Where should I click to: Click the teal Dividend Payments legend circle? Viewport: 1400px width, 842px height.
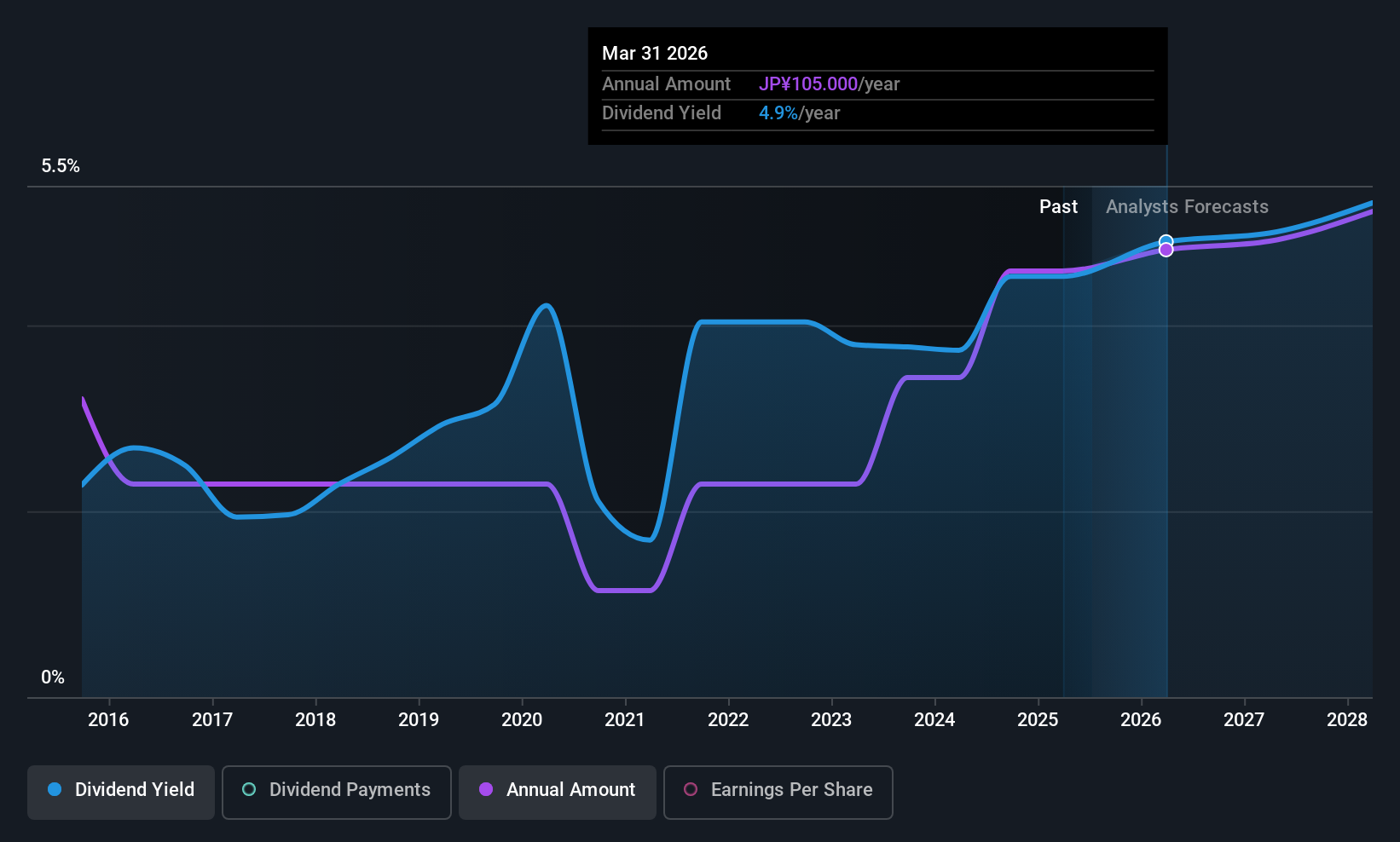click(x=249, y=789)
